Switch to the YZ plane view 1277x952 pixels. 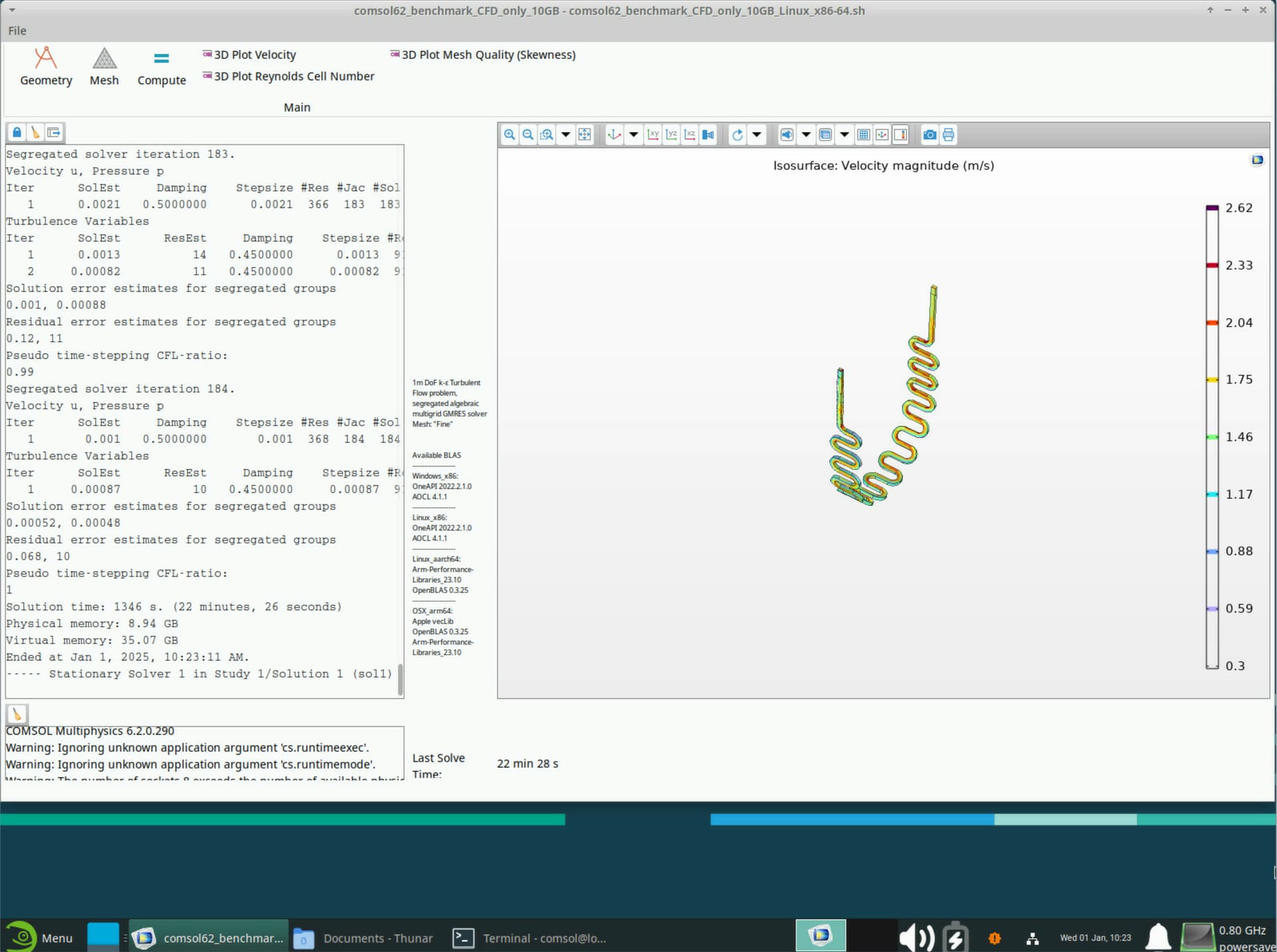coord(672,135)
